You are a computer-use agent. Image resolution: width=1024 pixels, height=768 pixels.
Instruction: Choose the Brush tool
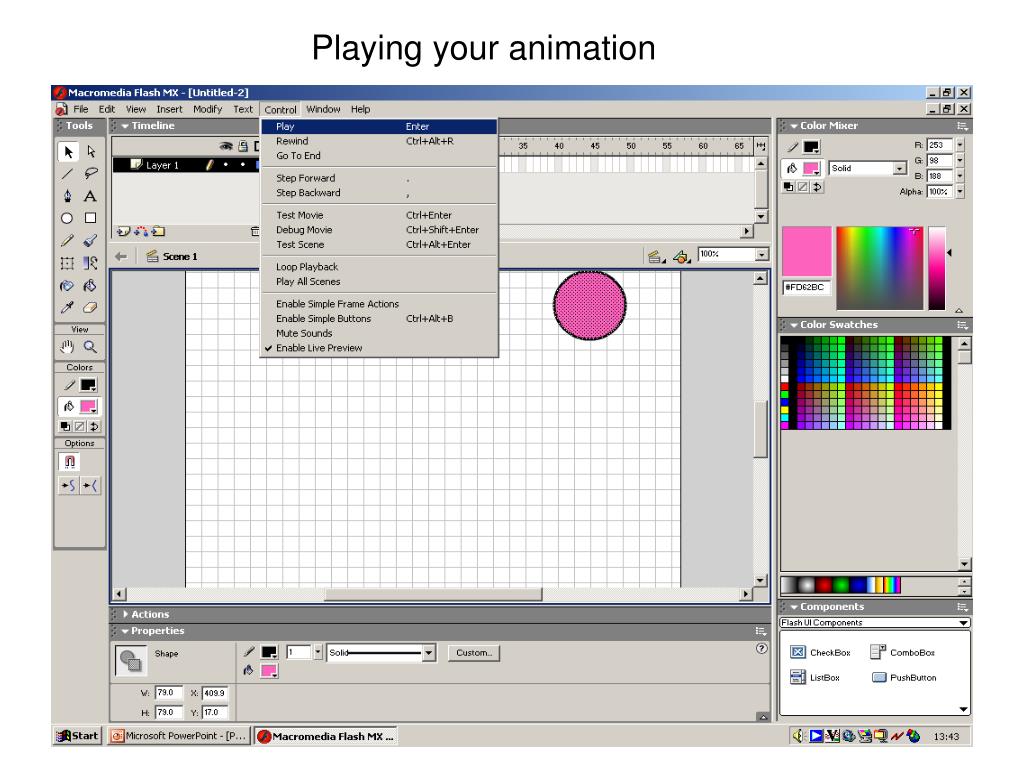pos(91,240)
